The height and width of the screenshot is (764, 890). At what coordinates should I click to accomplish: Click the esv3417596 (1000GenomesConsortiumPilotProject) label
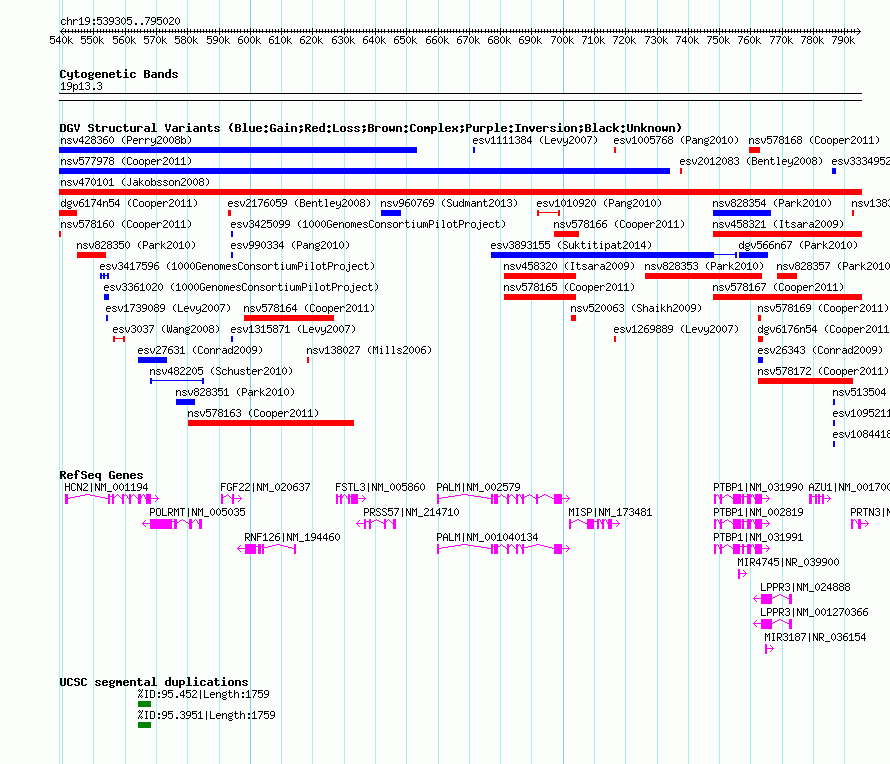(x=237, y=266)
